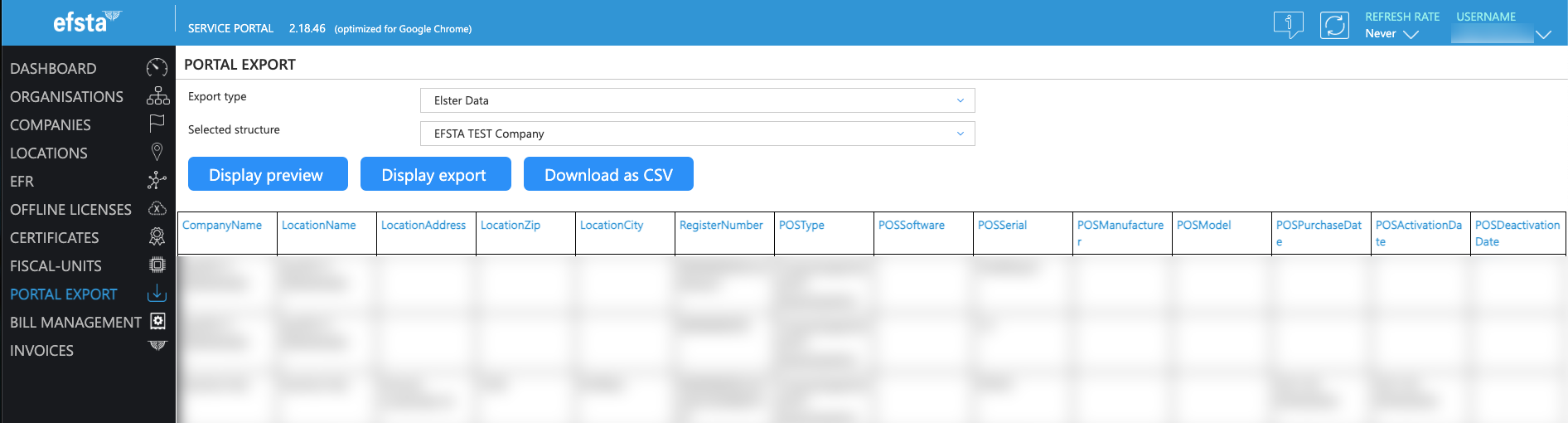This screenshot has height=423, width=1568.
Task: Open Certificates section
Action: pyautogui.click(x=54, y=237)
